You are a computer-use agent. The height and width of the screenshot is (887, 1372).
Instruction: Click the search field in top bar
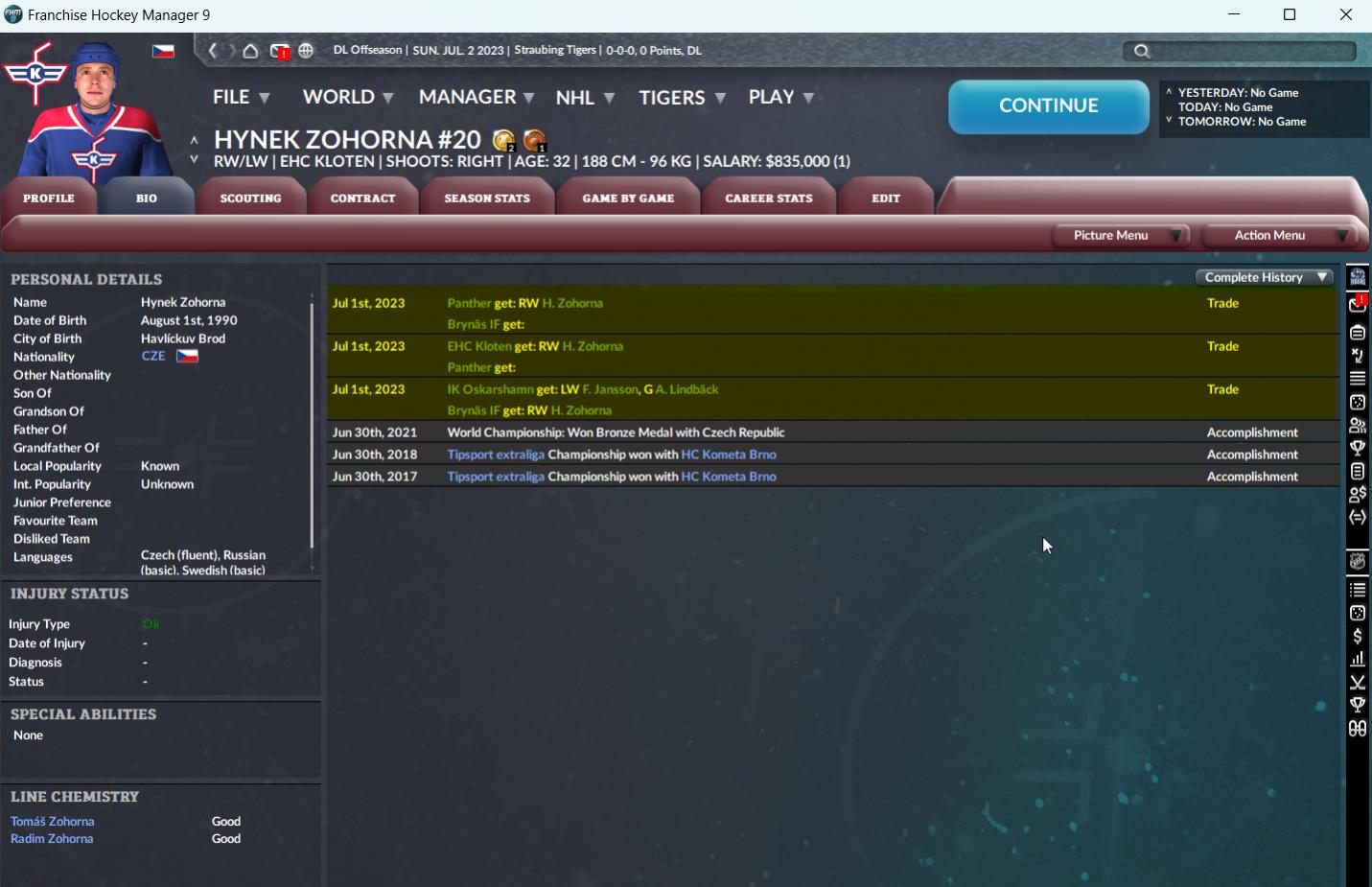[1241, 51]
